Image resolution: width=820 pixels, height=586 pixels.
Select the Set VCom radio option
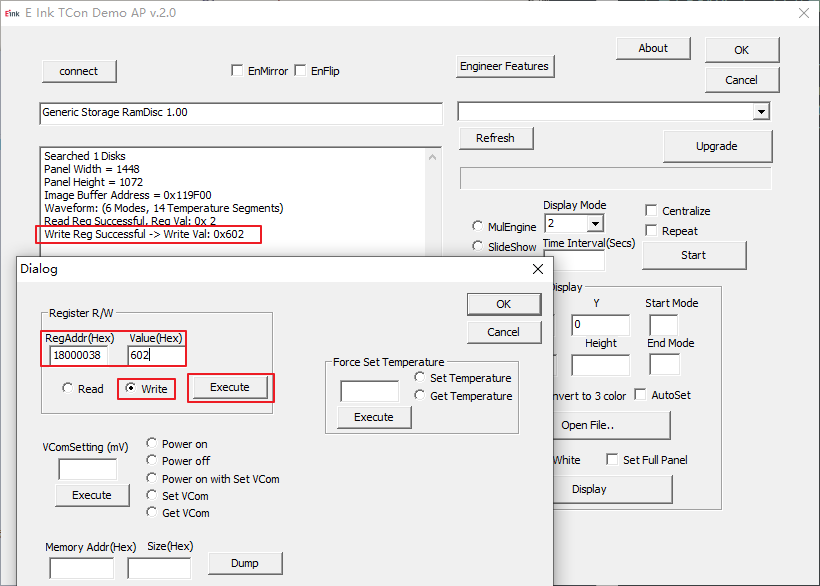(151, 495)
